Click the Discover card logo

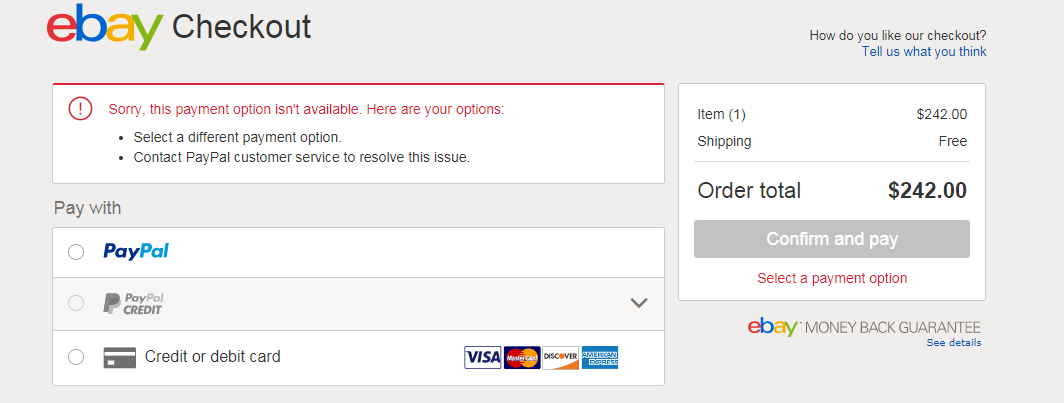click(560, 357)
